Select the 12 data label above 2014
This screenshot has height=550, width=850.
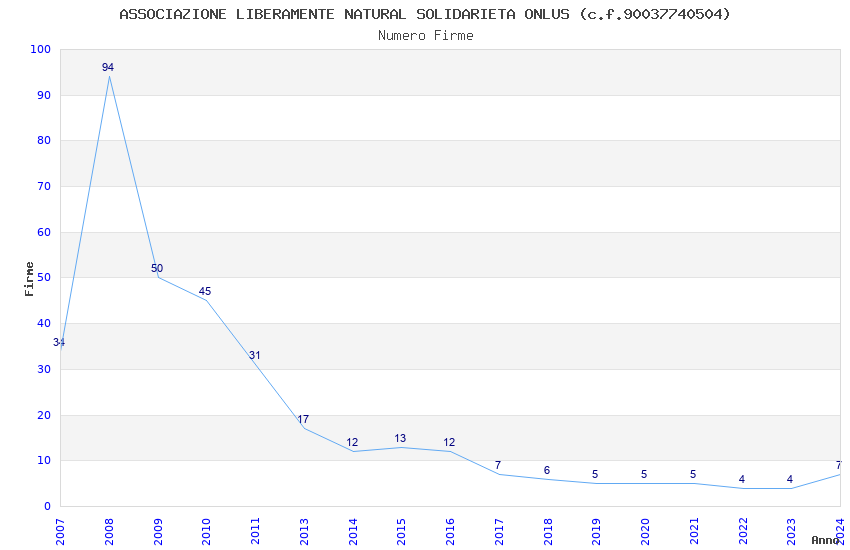[352, 442]
